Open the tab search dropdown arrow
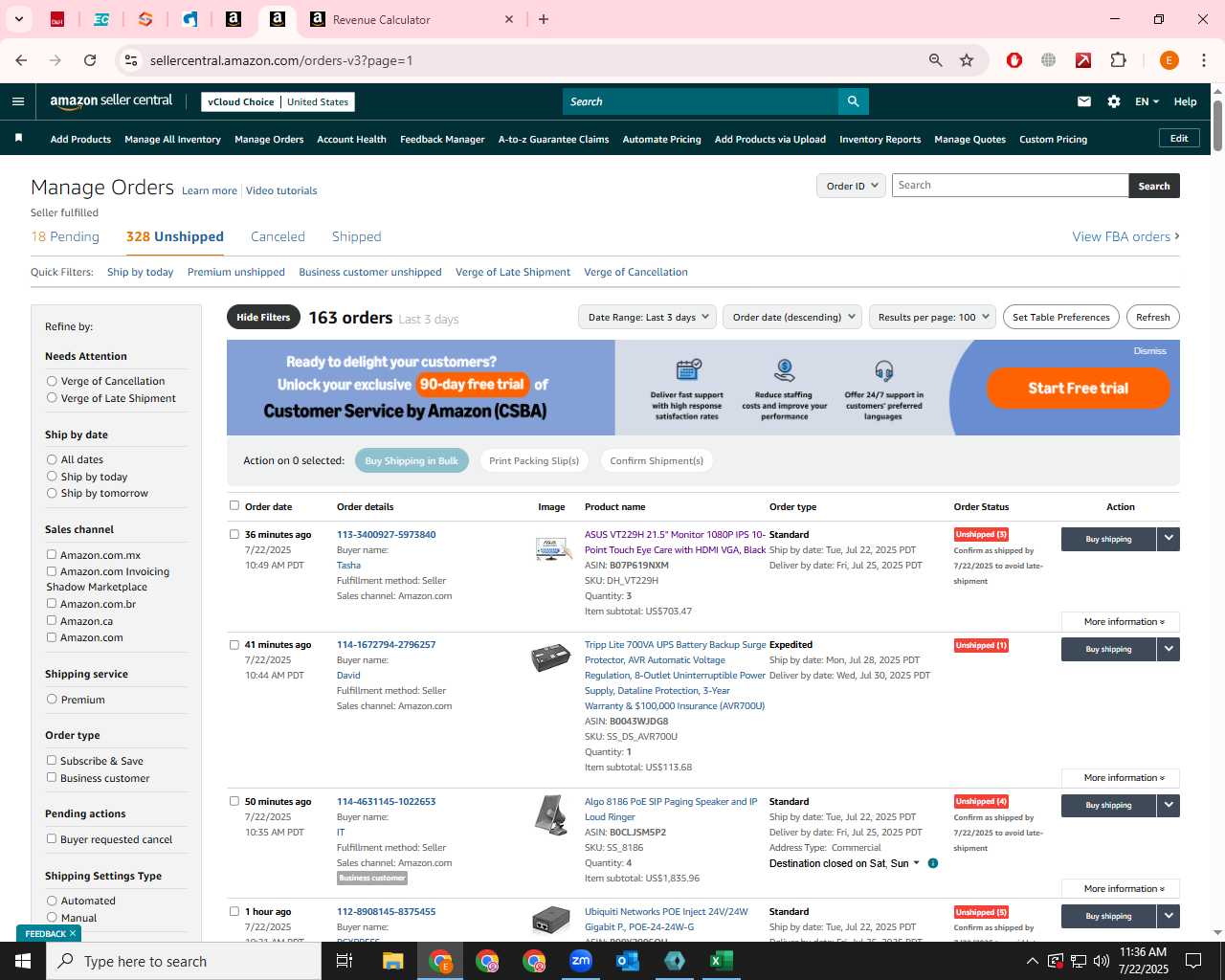This screenshot has height=980, width=1225. [18, 19]
